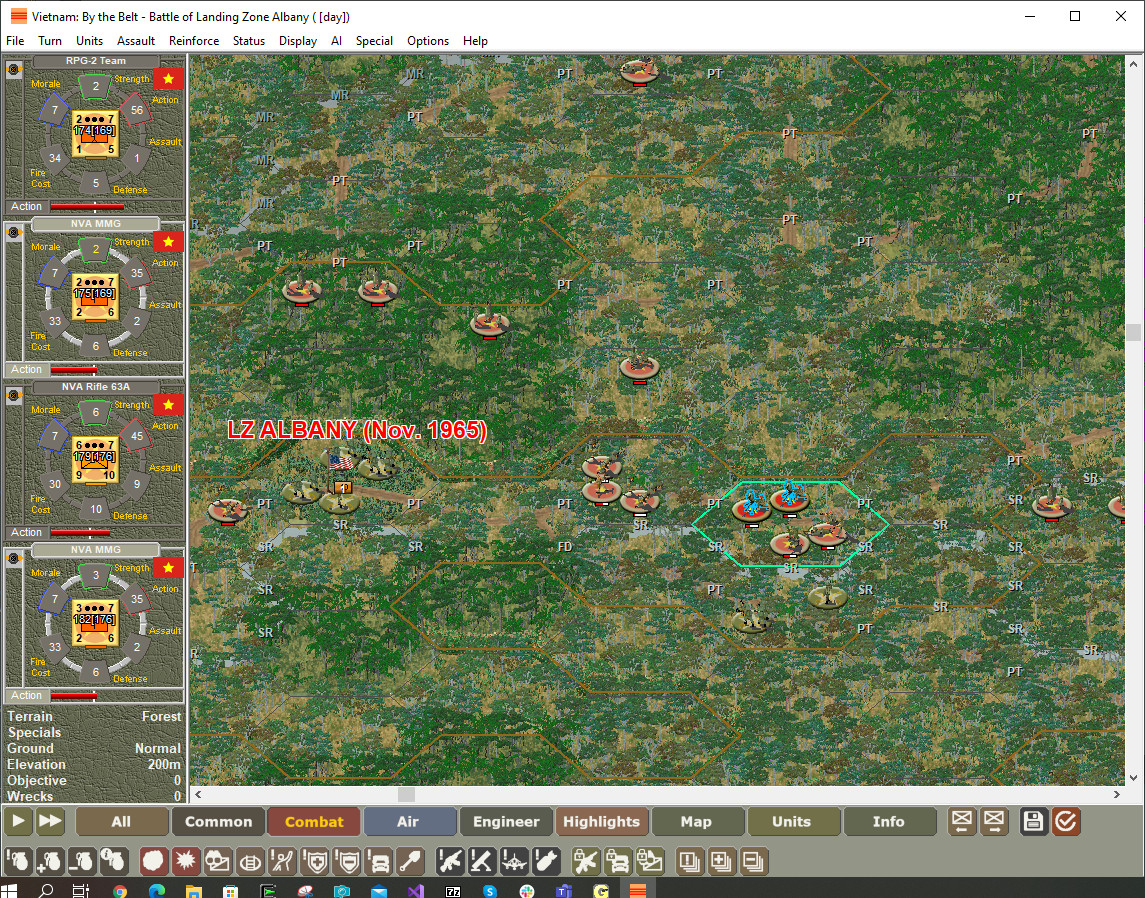Open Microsoft Edge from the taskbar
Viewport: 1145px width, 898px height.
click(x=156, y=891)
